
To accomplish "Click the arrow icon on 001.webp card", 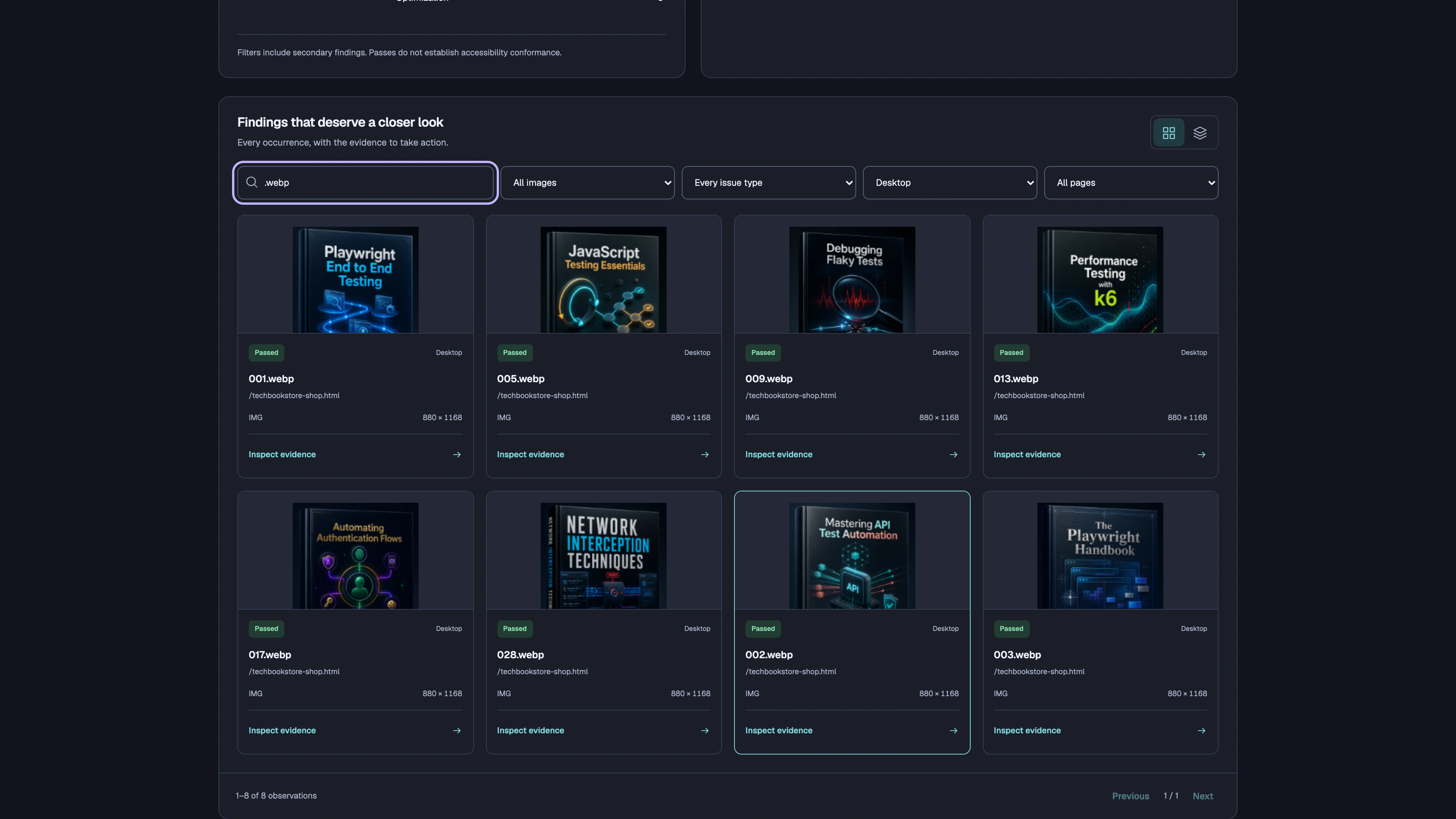I will click(457, 455).
